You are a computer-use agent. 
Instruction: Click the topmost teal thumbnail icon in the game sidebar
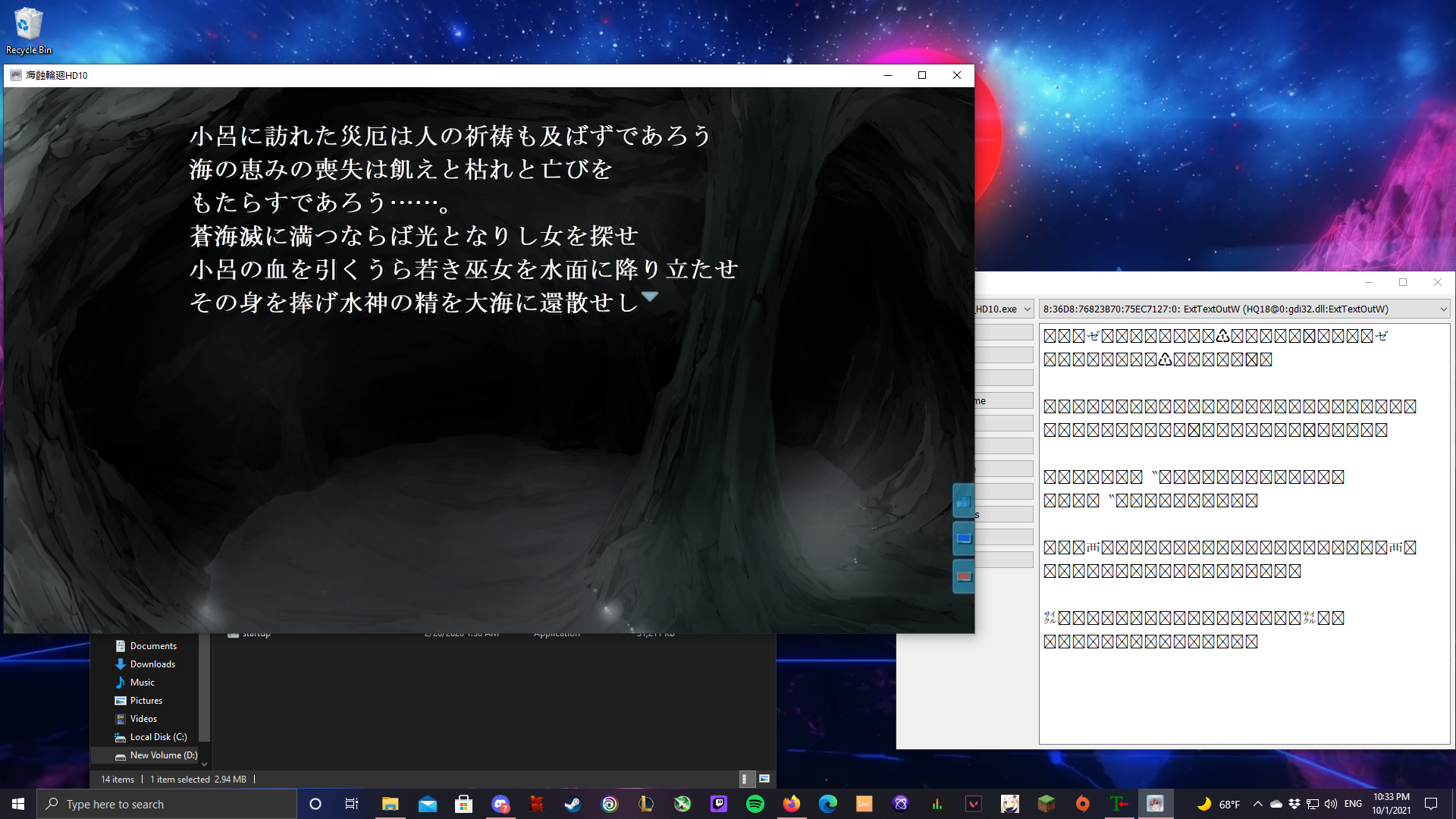[x=963, y=500]
